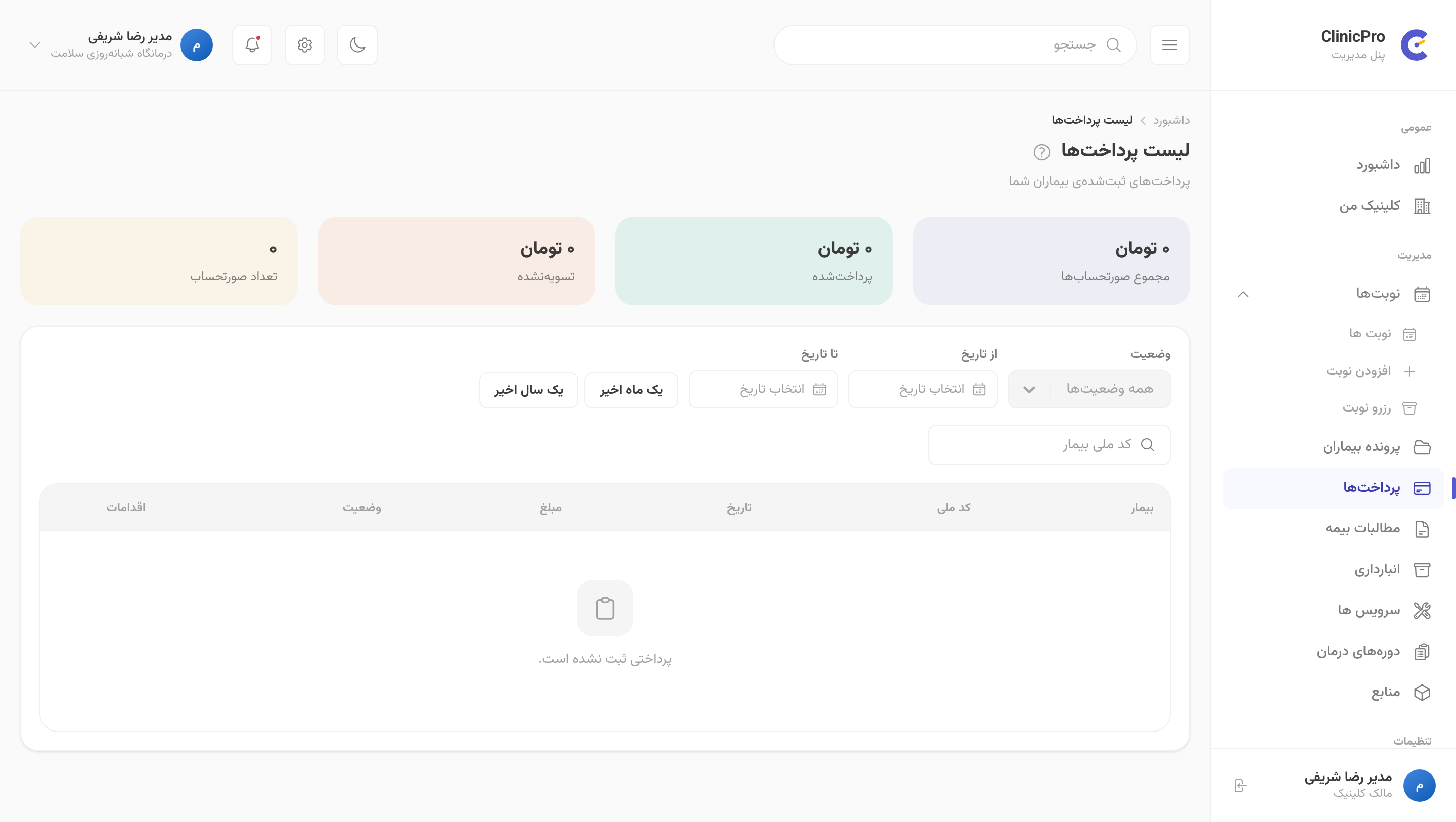Click the magnifier icon in the جستجو bar

coord(1113,44)
